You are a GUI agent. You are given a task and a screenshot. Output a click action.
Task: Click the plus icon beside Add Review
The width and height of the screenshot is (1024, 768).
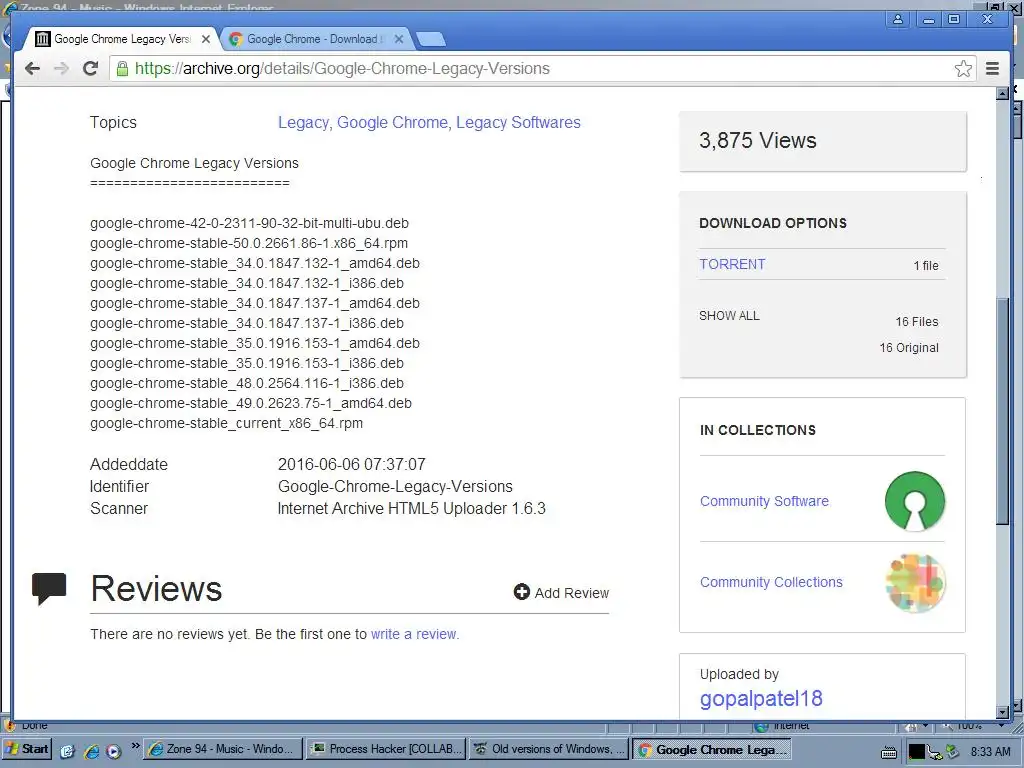pos(521,592)
